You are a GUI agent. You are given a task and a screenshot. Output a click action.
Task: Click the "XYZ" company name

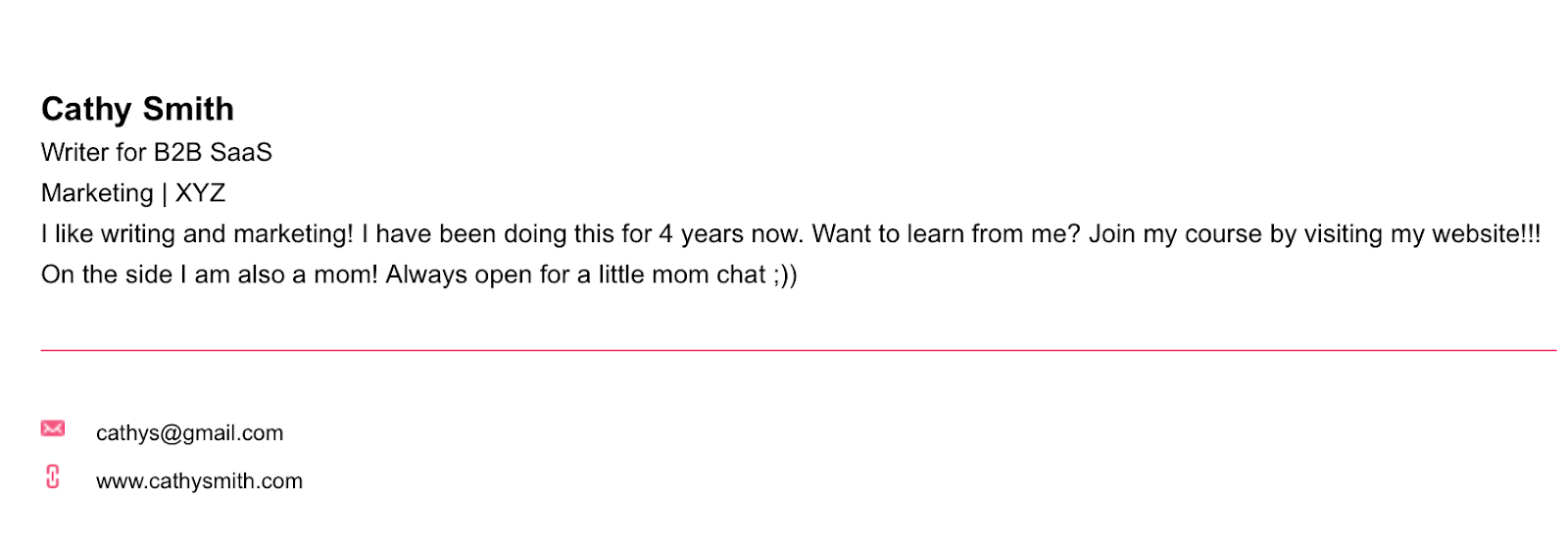click(x=201, y=193)
